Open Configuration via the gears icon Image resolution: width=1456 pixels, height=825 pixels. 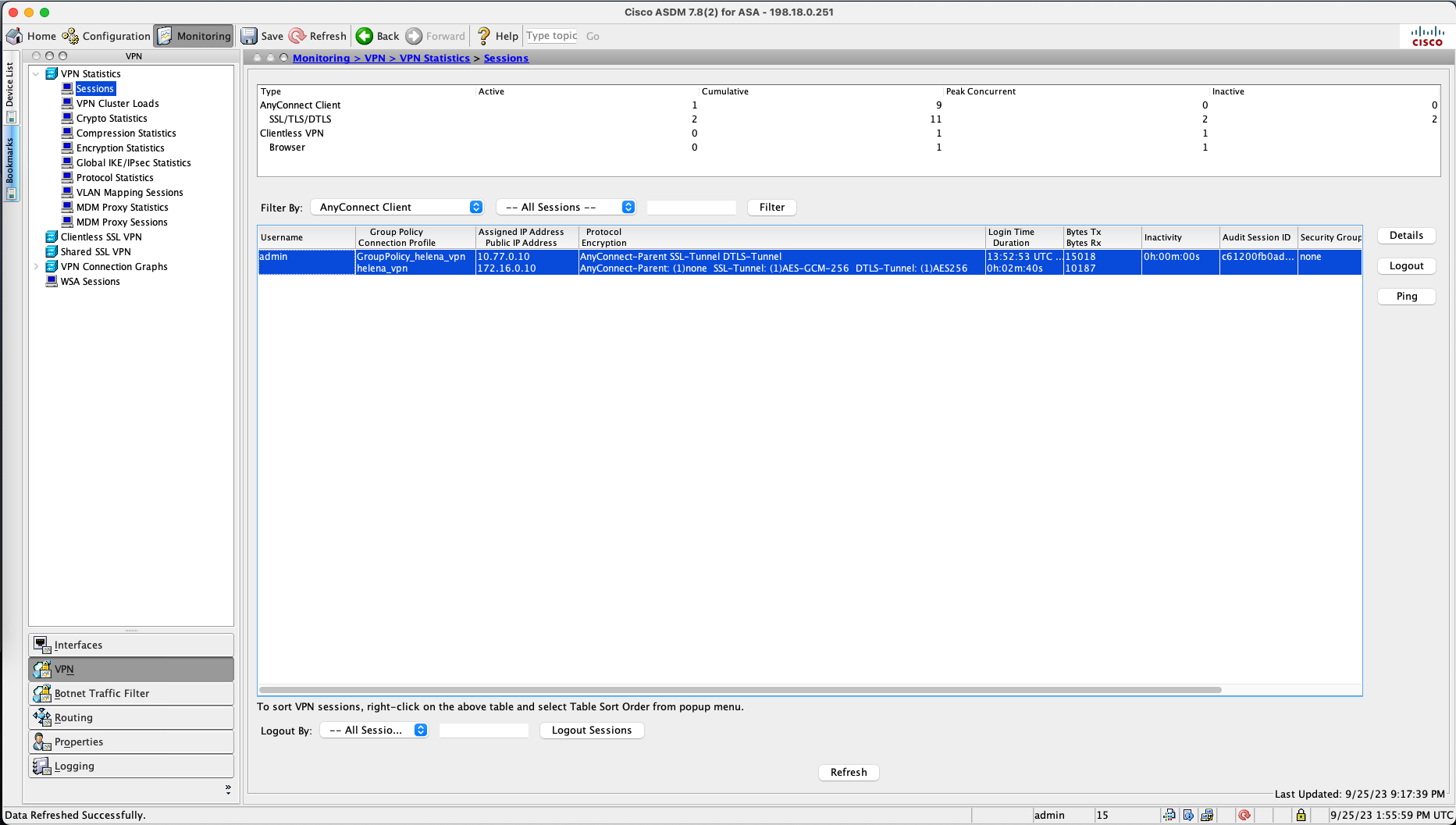point(71,36)
